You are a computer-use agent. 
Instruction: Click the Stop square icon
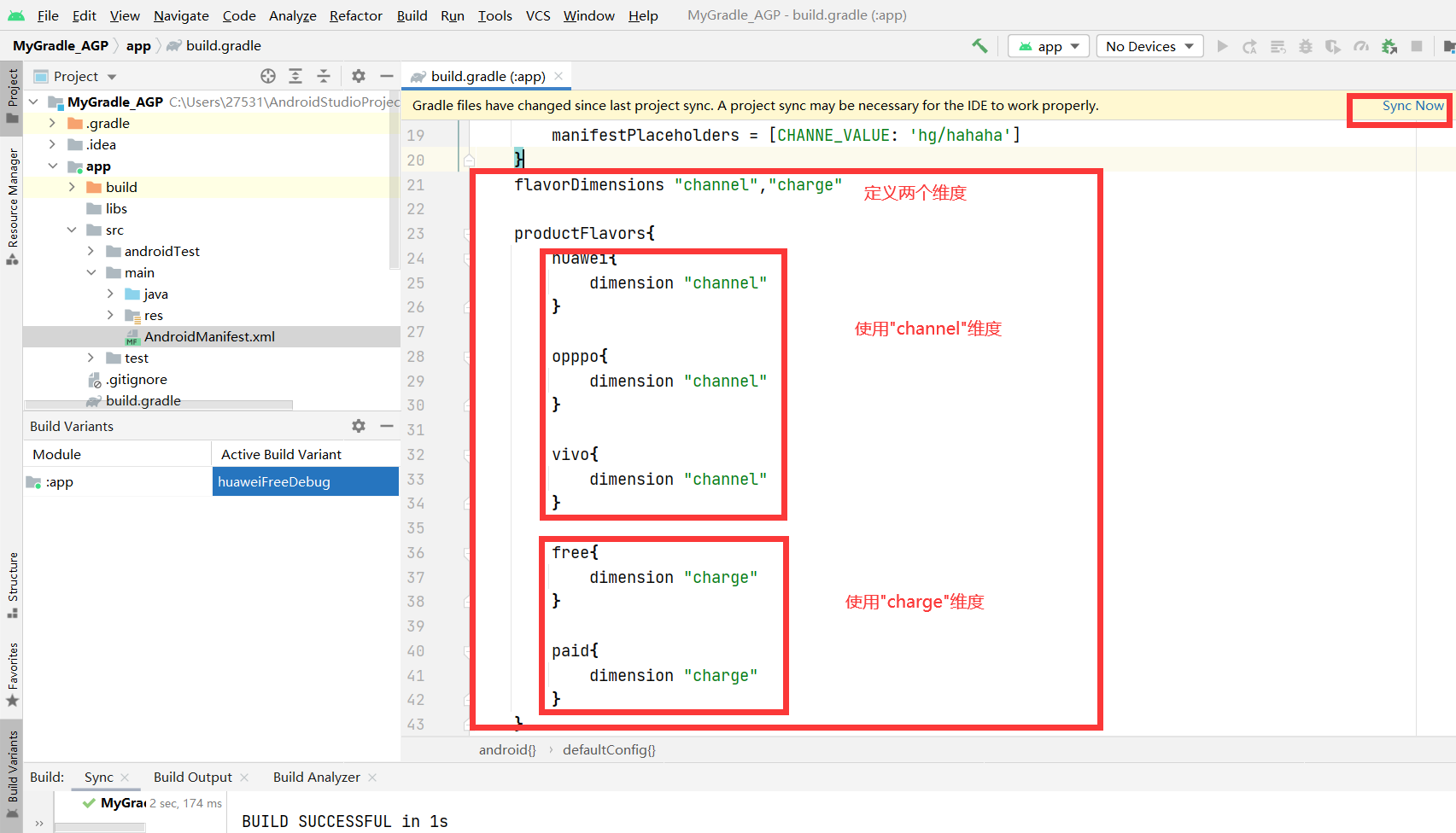[1417, 46]
